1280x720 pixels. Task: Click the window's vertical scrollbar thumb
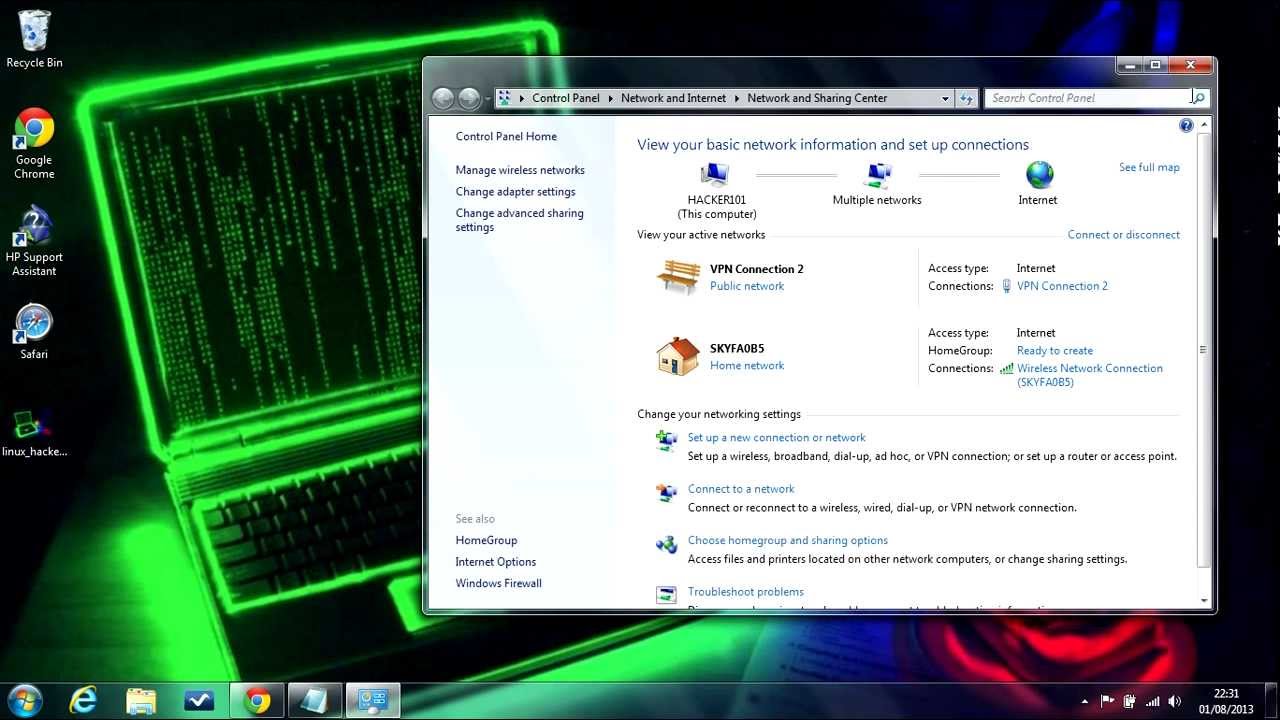coord(1203,350)
